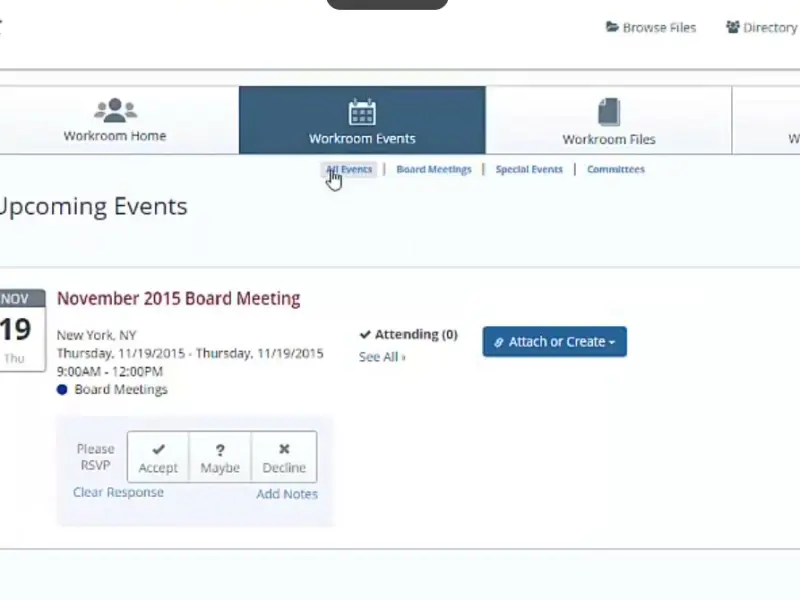Click the Browse Files folder icon
This screenshot has height=600, width=800.
[612, 28]
